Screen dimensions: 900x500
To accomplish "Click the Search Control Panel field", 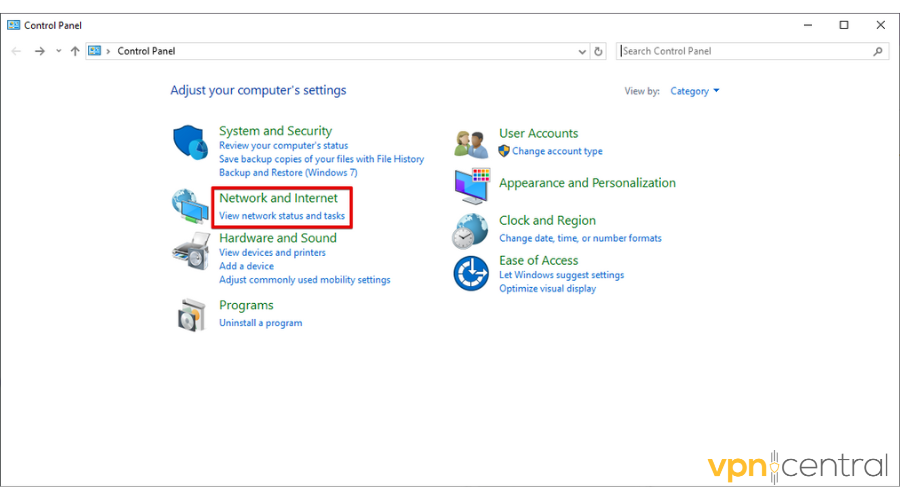I will tap(745, 51).
